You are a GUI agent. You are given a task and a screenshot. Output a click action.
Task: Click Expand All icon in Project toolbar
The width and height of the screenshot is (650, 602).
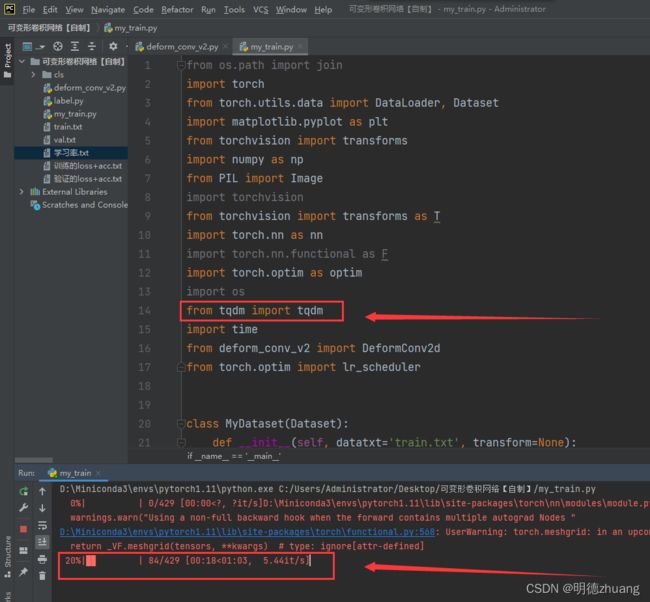tap(75, 46)
